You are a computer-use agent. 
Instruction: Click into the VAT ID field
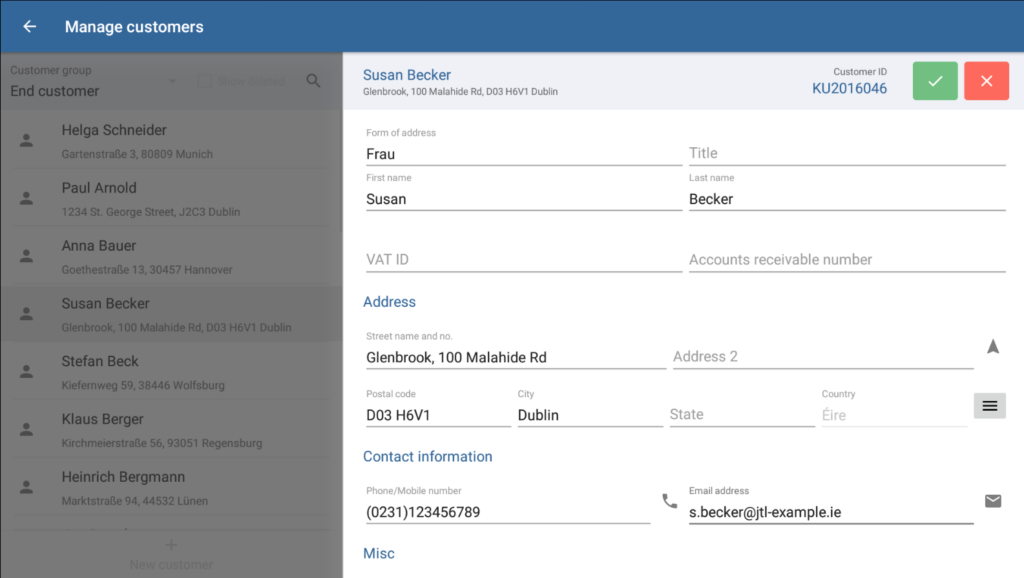tap(523, 260)
